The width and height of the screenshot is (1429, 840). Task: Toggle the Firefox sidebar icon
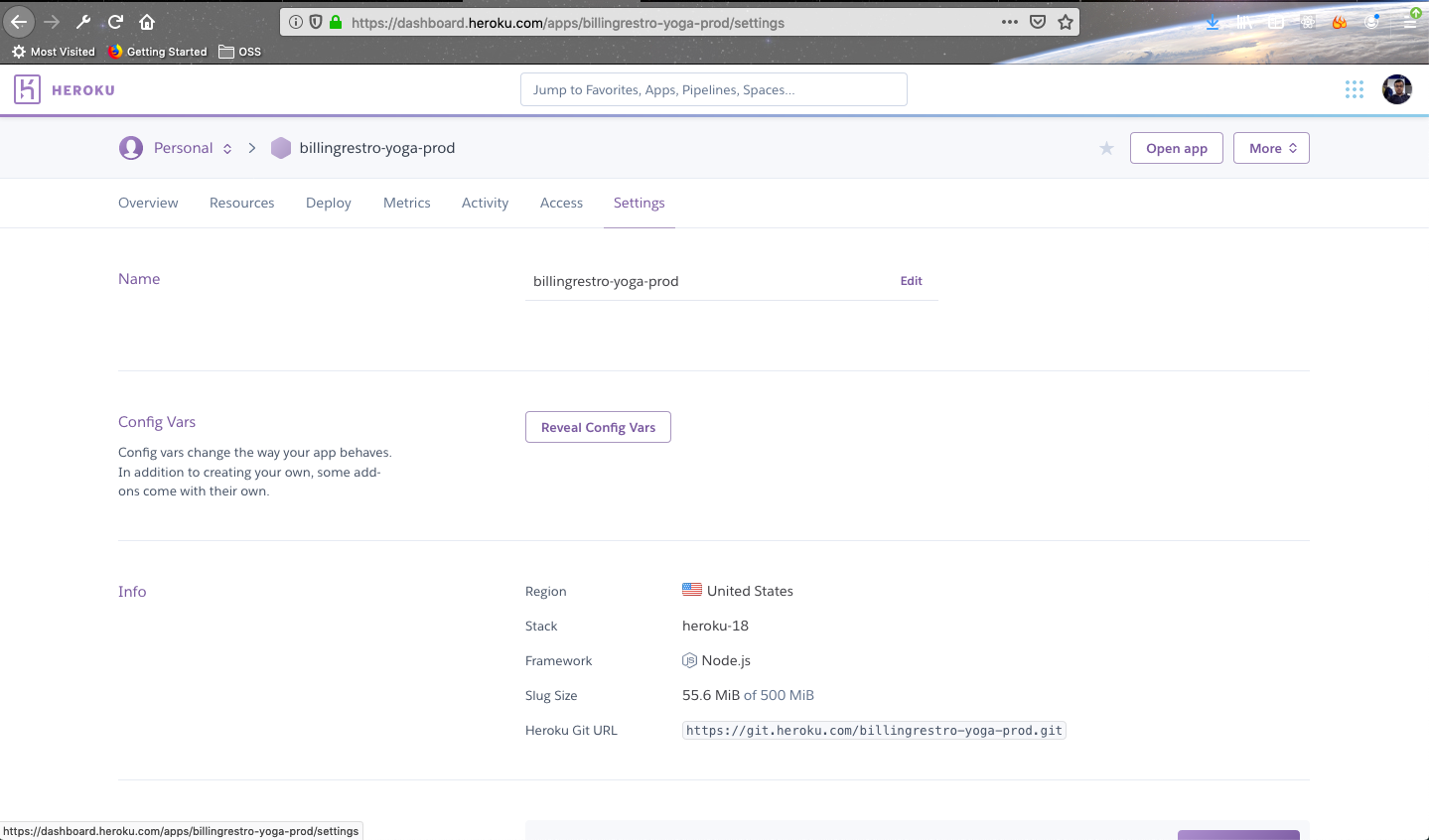click(x=1276, y=22)
